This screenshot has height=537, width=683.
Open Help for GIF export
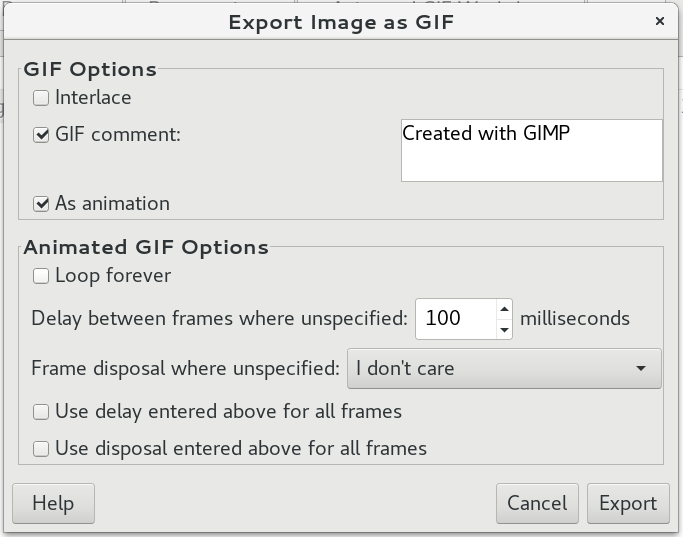(x=53, y=504)
